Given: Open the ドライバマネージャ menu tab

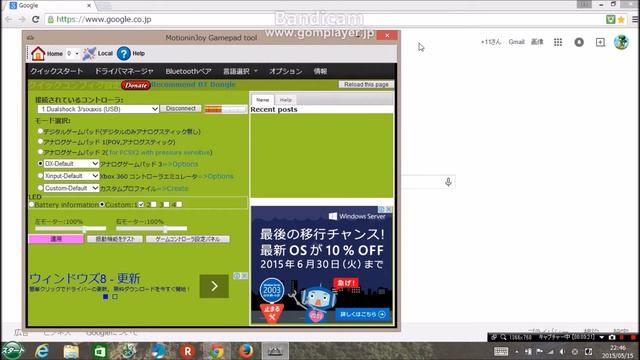Looking at the screenshot, I should 124,71.
